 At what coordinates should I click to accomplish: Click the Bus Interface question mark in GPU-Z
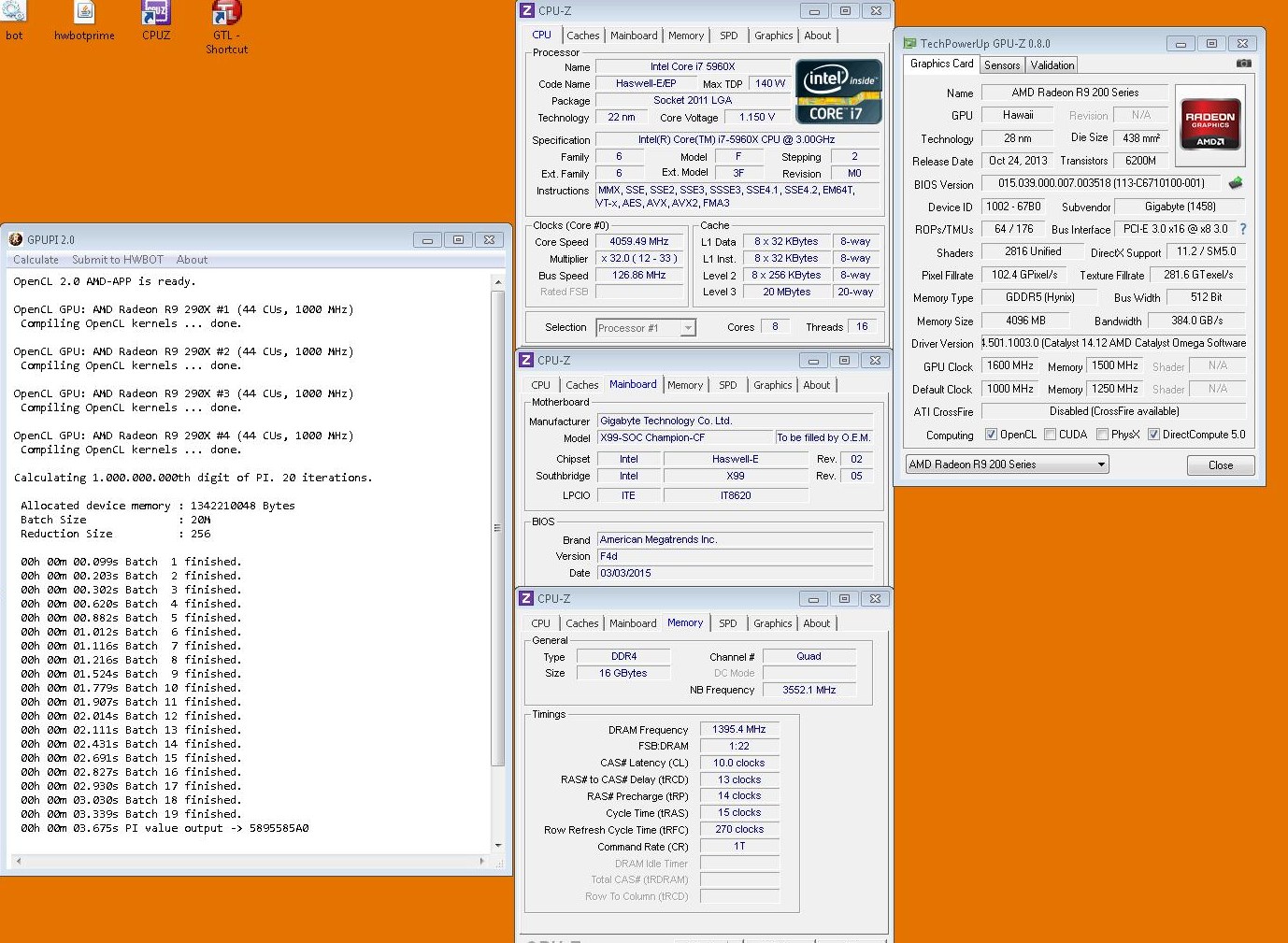(1242, 229)
